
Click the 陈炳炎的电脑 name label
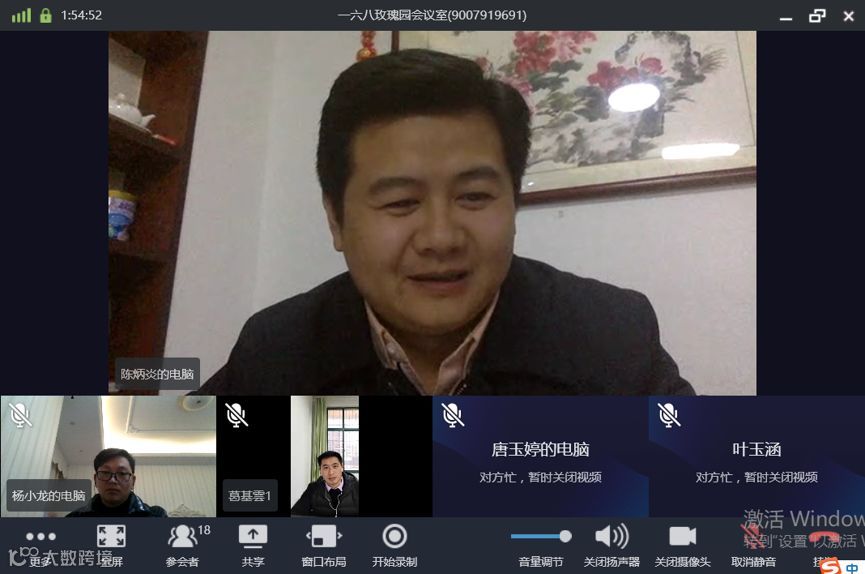tap(157, 374)
